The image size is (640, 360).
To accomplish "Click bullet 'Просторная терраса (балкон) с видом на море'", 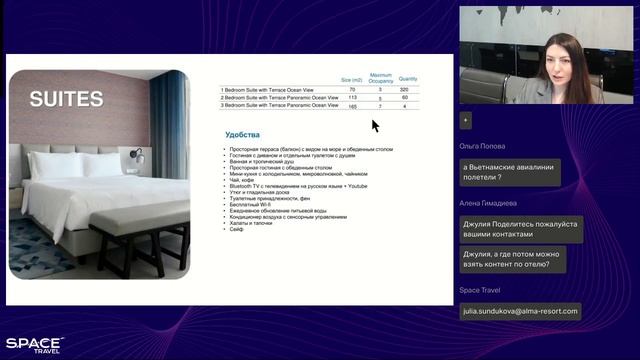I will tap(311, 149).
